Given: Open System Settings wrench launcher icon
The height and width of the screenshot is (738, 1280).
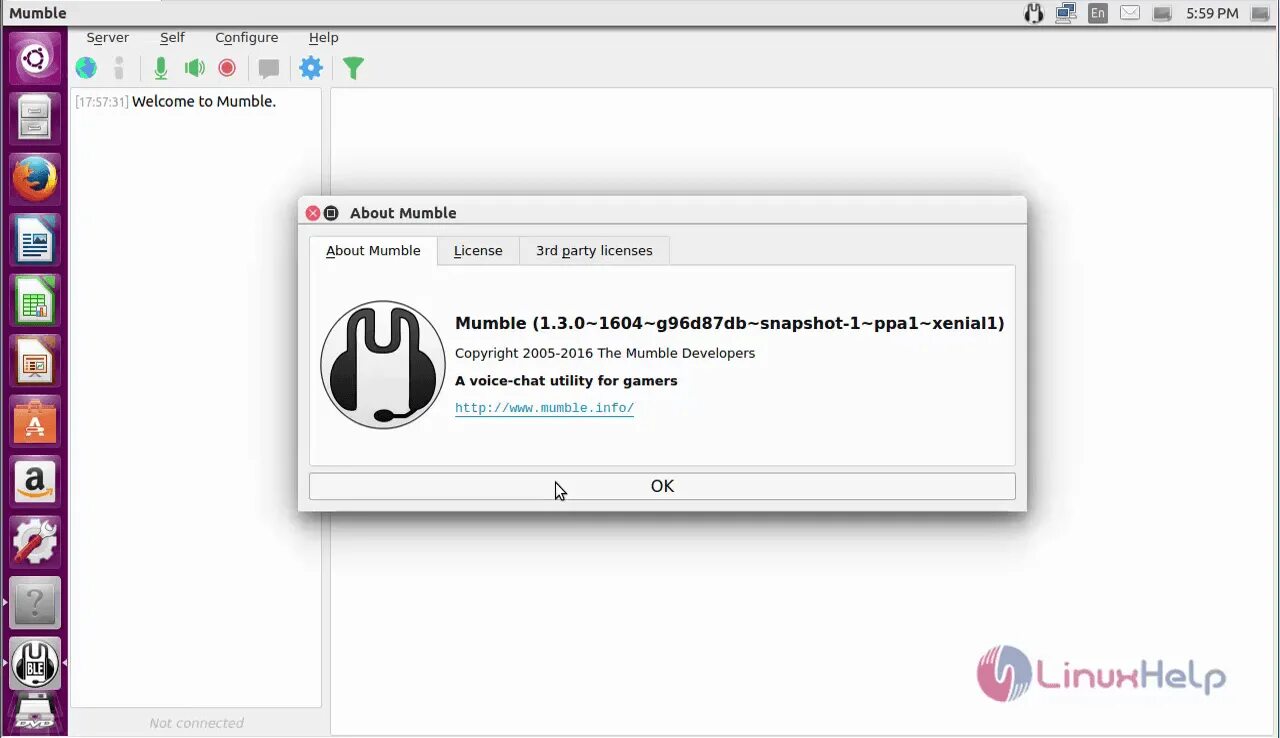Looking at the screenshot, I should click(x=35, y=543).
